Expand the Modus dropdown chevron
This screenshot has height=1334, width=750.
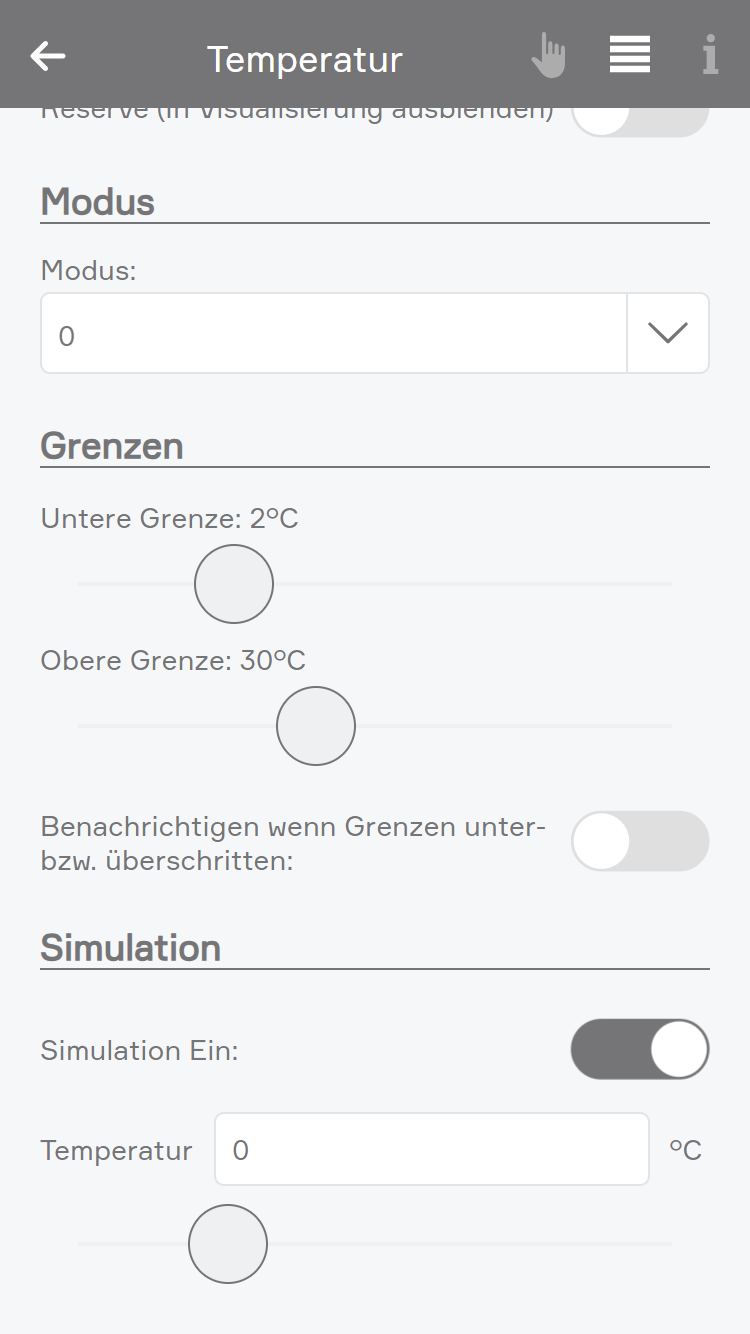click(x=668, y=334)
